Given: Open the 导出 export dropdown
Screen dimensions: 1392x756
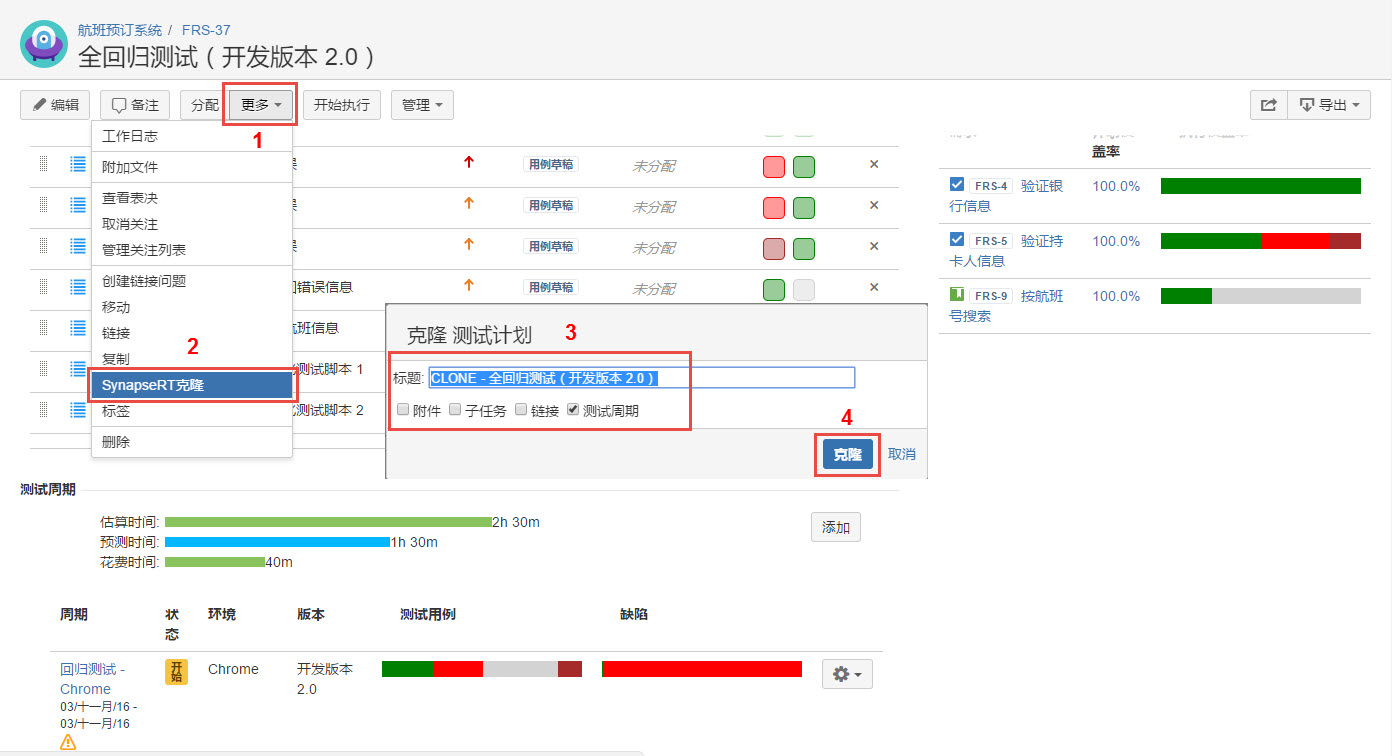Looking at the screenshot, I should tap(1328, 105).
